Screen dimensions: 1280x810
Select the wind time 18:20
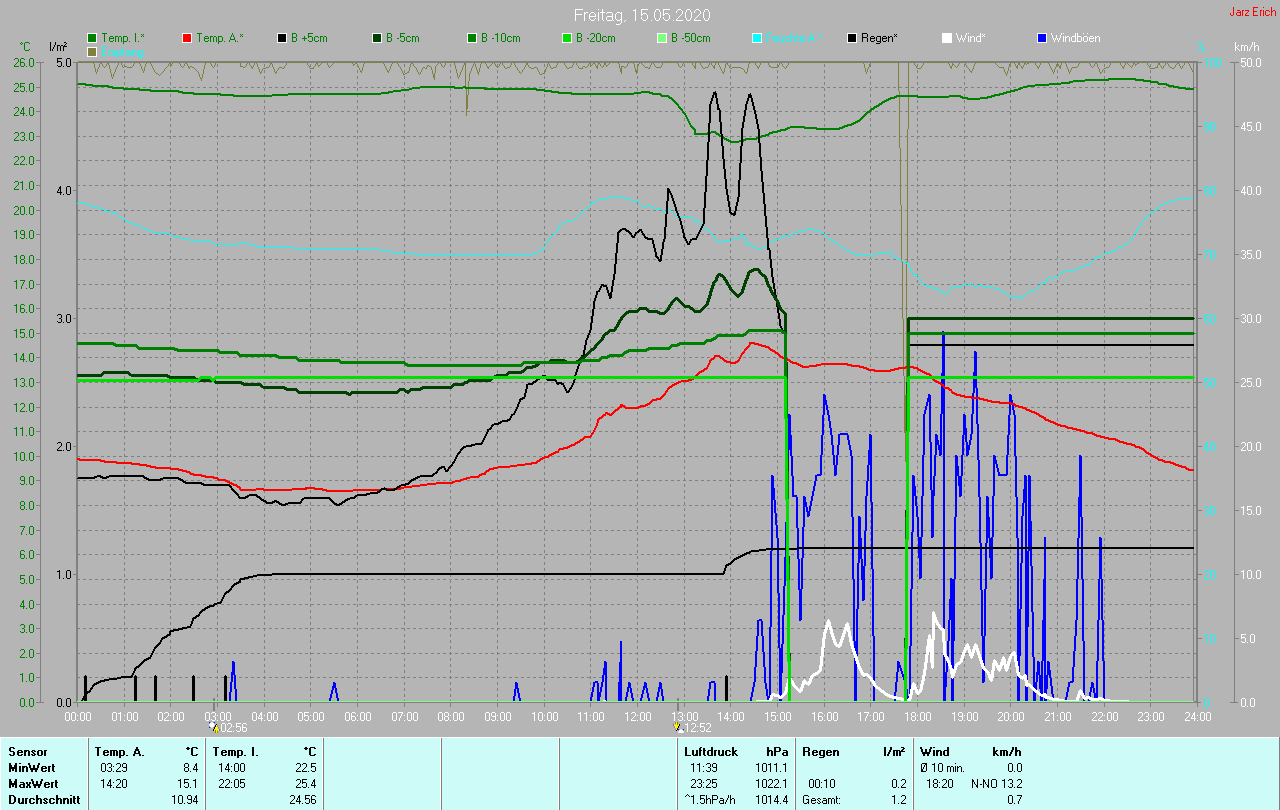click(940, 784)
